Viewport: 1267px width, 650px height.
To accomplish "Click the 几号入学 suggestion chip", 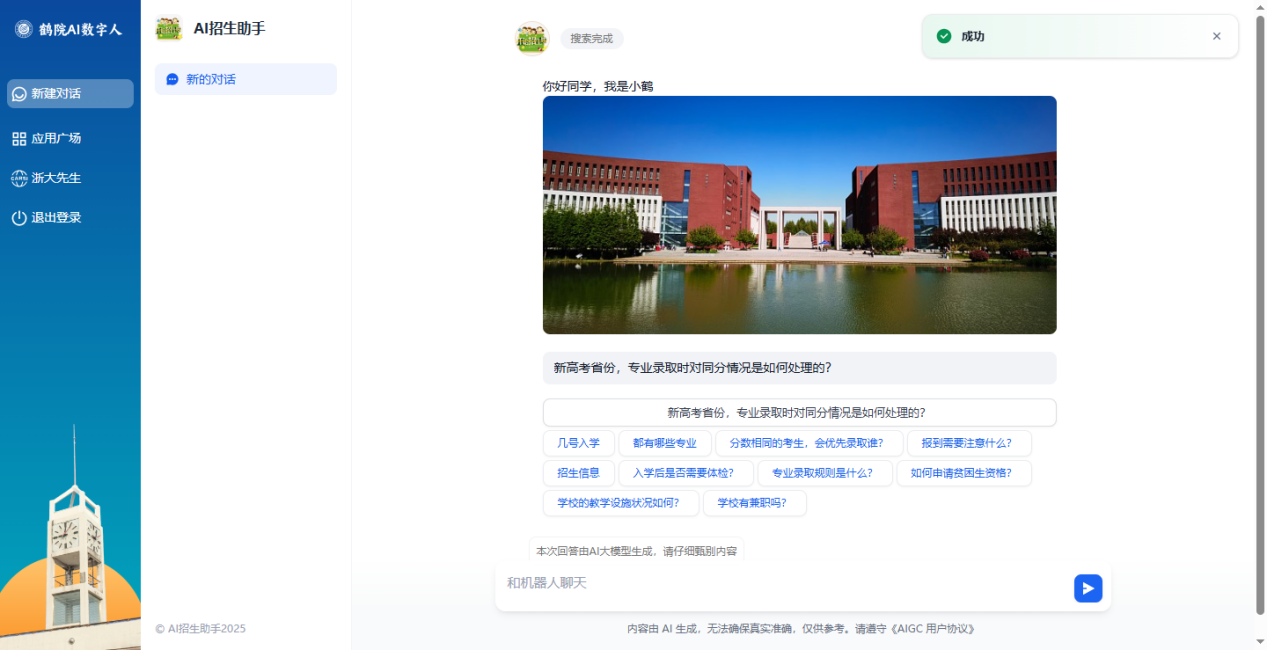I will (x=578, y=443).
